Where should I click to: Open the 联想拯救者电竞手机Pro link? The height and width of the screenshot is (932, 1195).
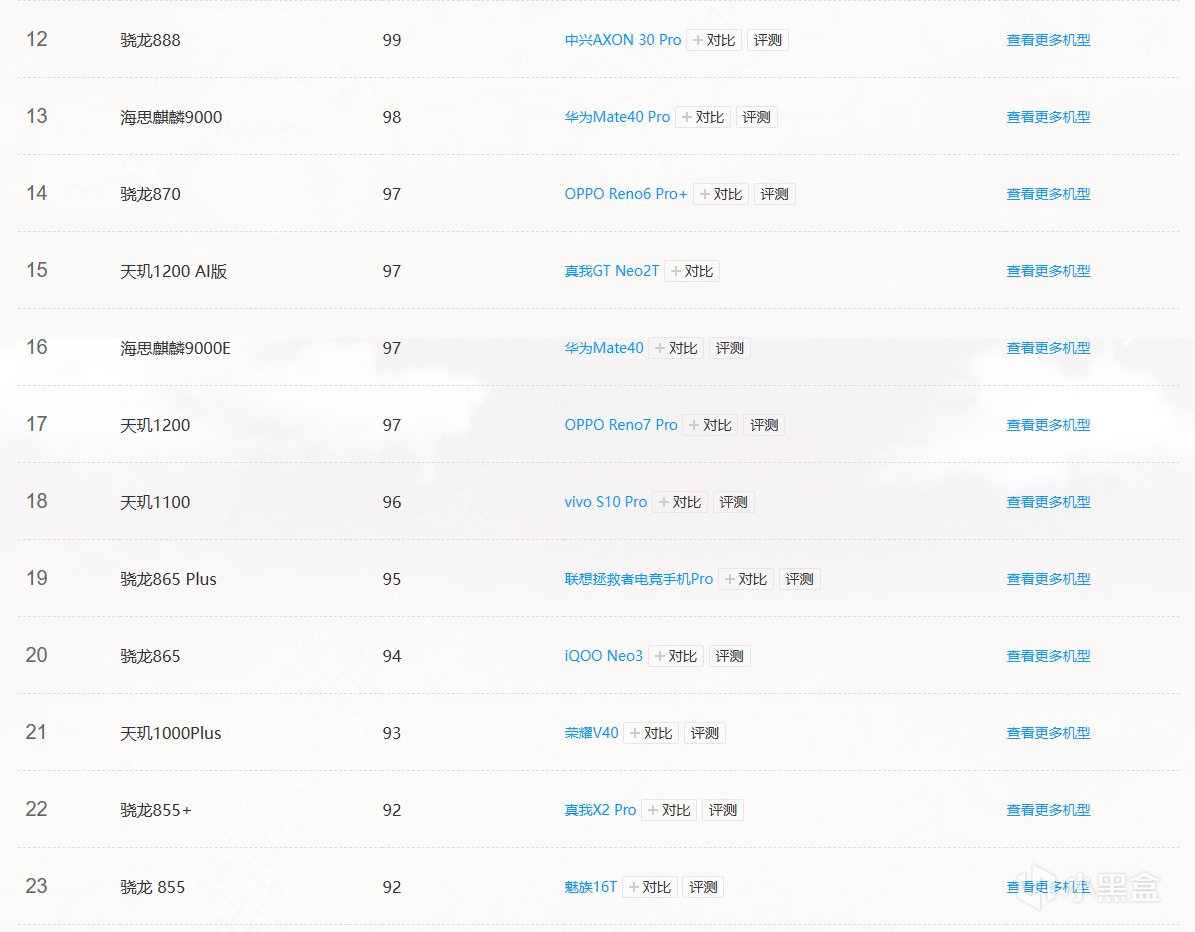click(639, 579)
